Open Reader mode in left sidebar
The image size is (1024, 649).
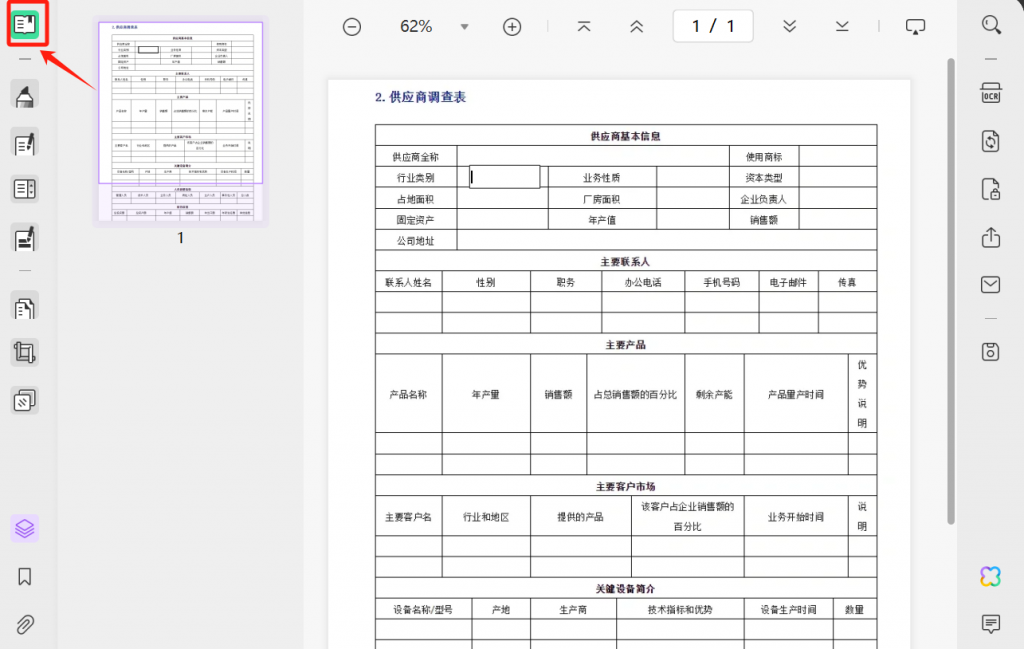tap(25, 25)
